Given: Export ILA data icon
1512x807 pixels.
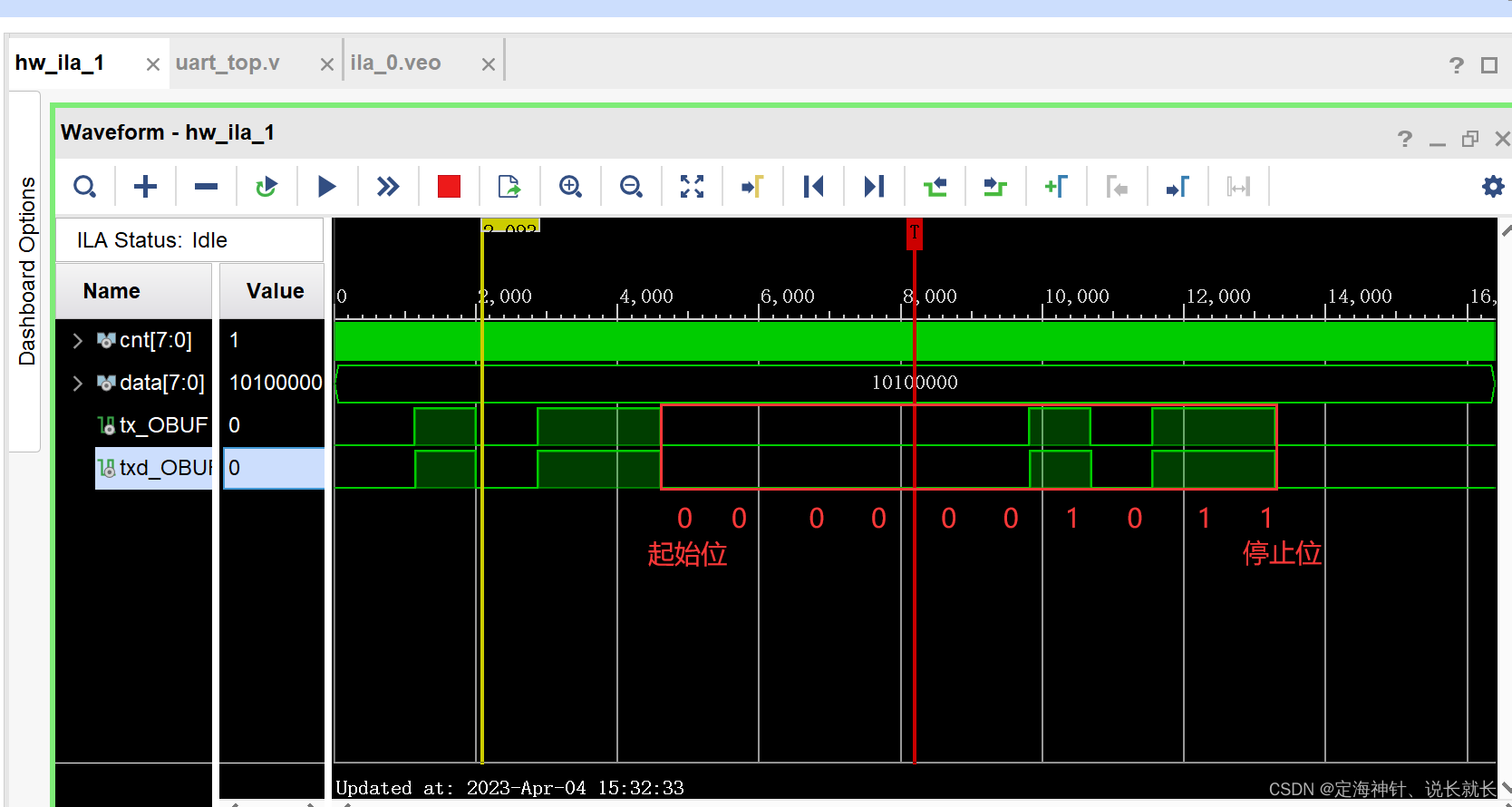Looking at the screenshot, I should coord(509,187).
